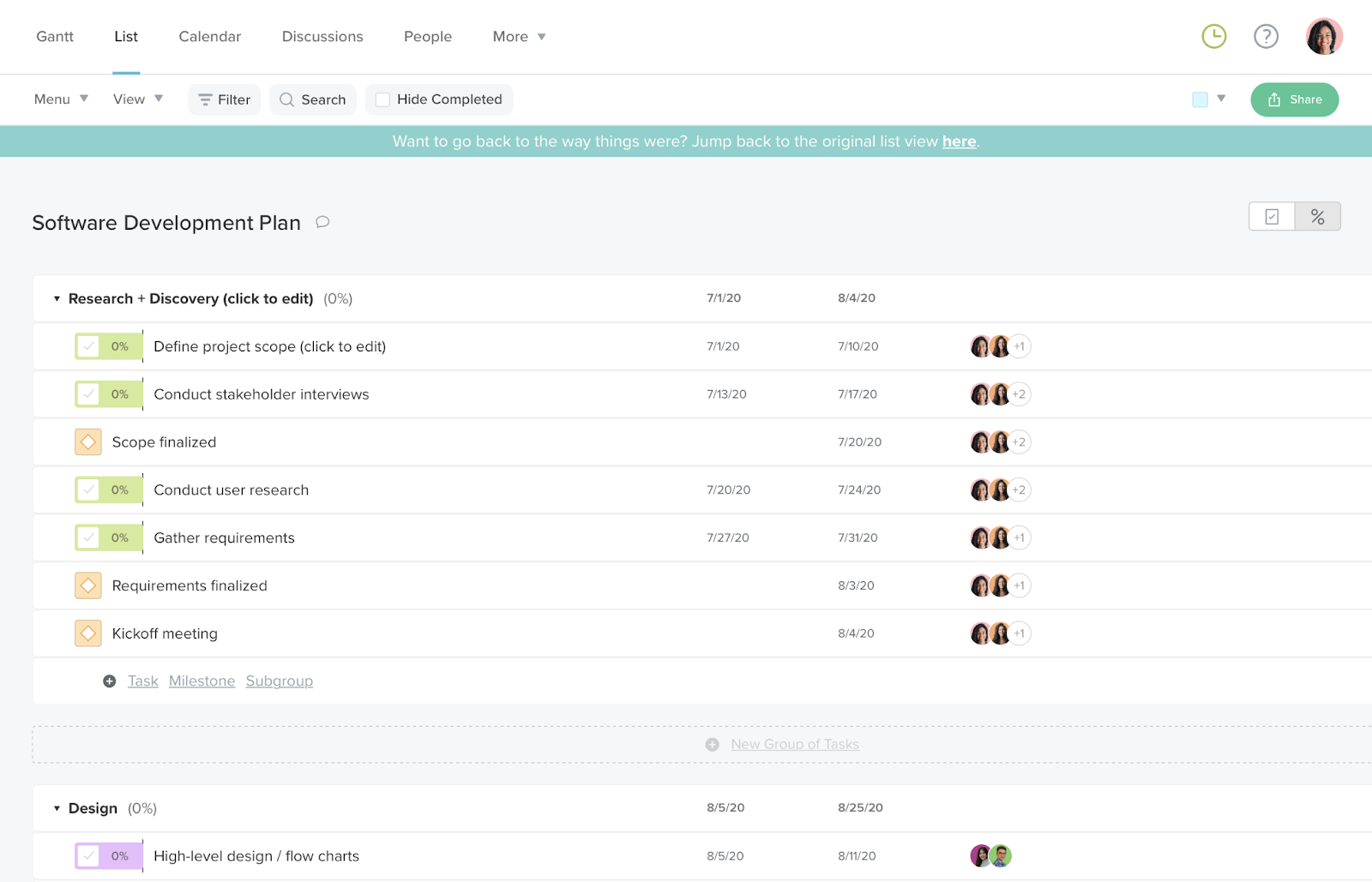Click the Kickoff meeting milestone diamond
The image size is (1372, 882).
click(x=87, y=633)
